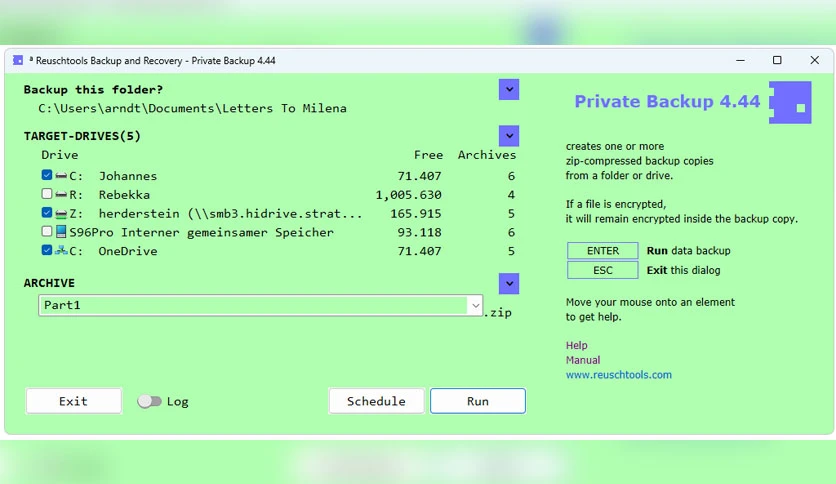Click the free space value 93.118

420,232
